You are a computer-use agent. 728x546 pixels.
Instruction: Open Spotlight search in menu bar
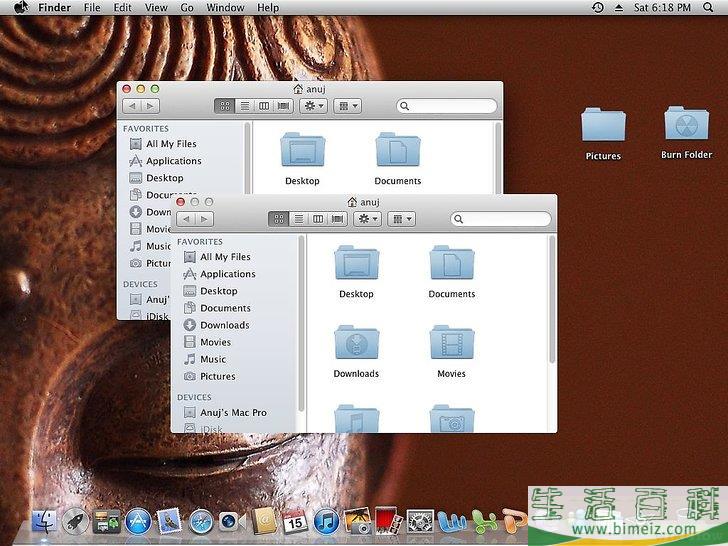(x=708, y=7)
